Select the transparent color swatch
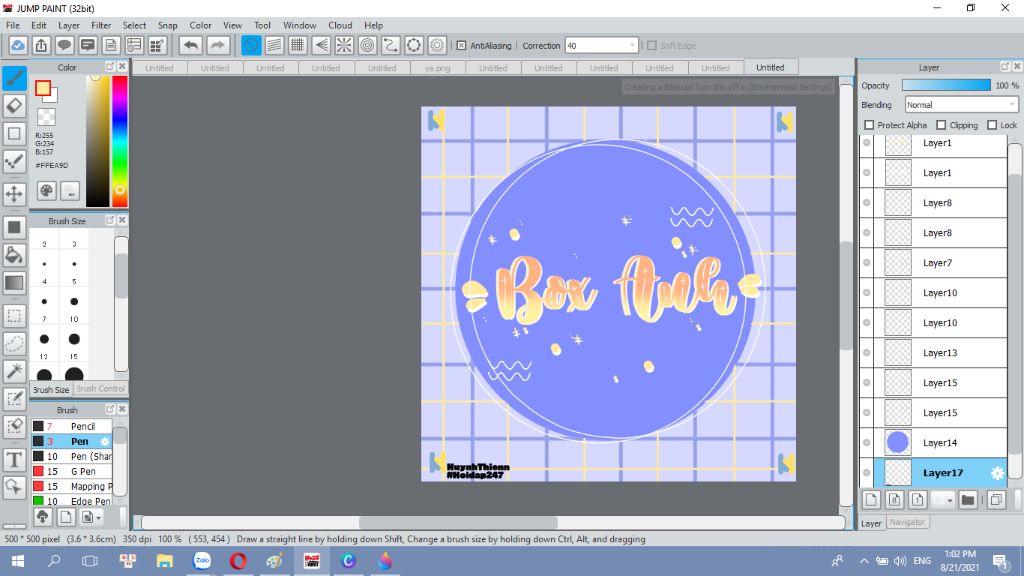The image size is (1024, 576). (46, 117)
